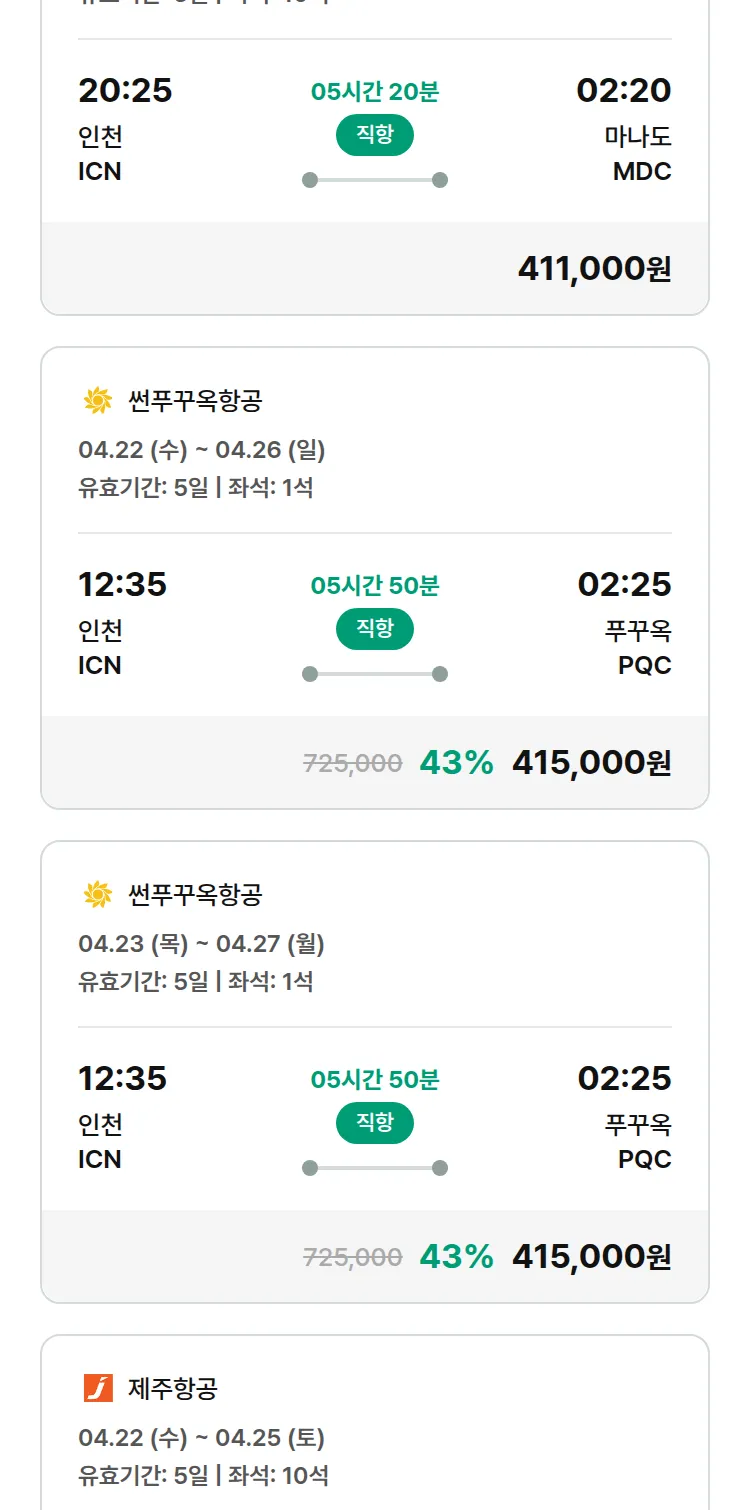Screen dimensions: 750x1510
Task: Click the route line on the 04.22 flight card
Action: coord(375,674)
